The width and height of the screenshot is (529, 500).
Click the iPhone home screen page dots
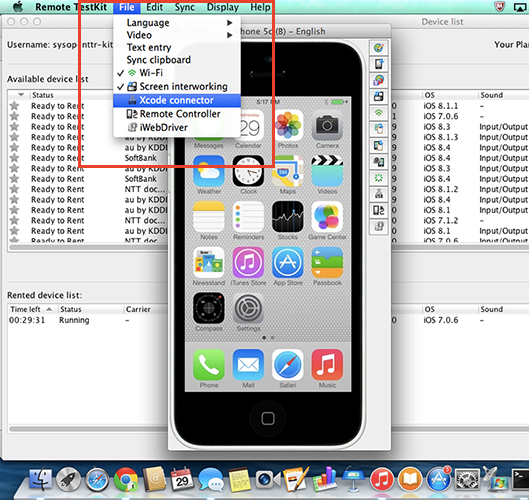268,337
